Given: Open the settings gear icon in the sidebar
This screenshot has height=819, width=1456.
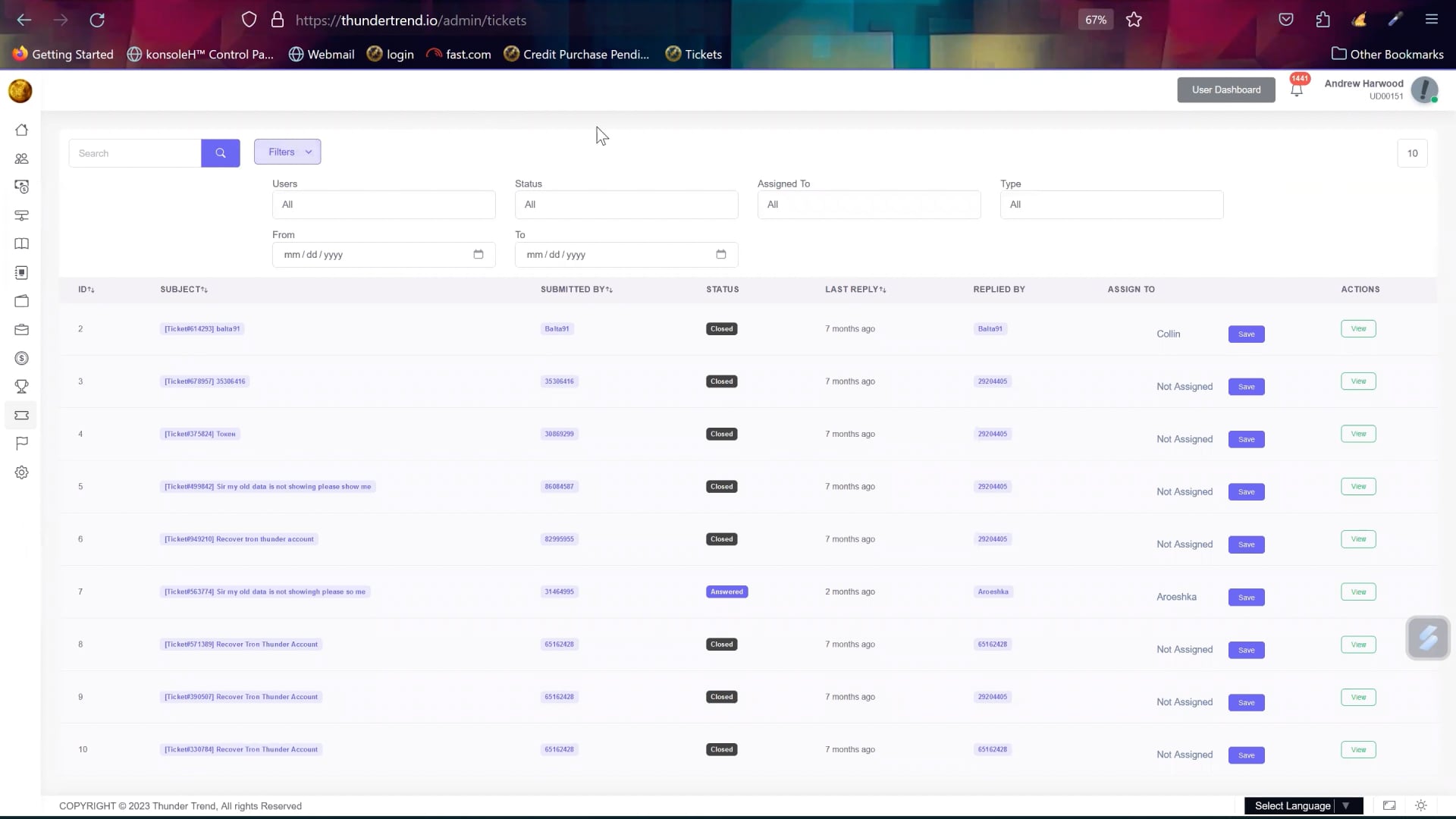Looking at the screenshot, I should [x=21, y=472].
